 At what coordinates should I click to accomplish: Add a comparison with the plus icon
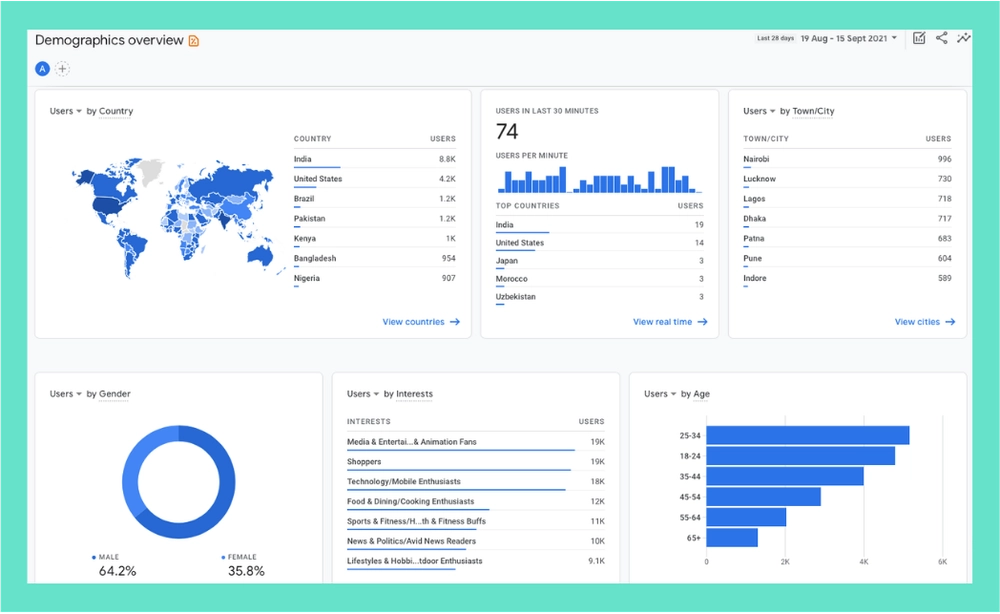point(62,68)
